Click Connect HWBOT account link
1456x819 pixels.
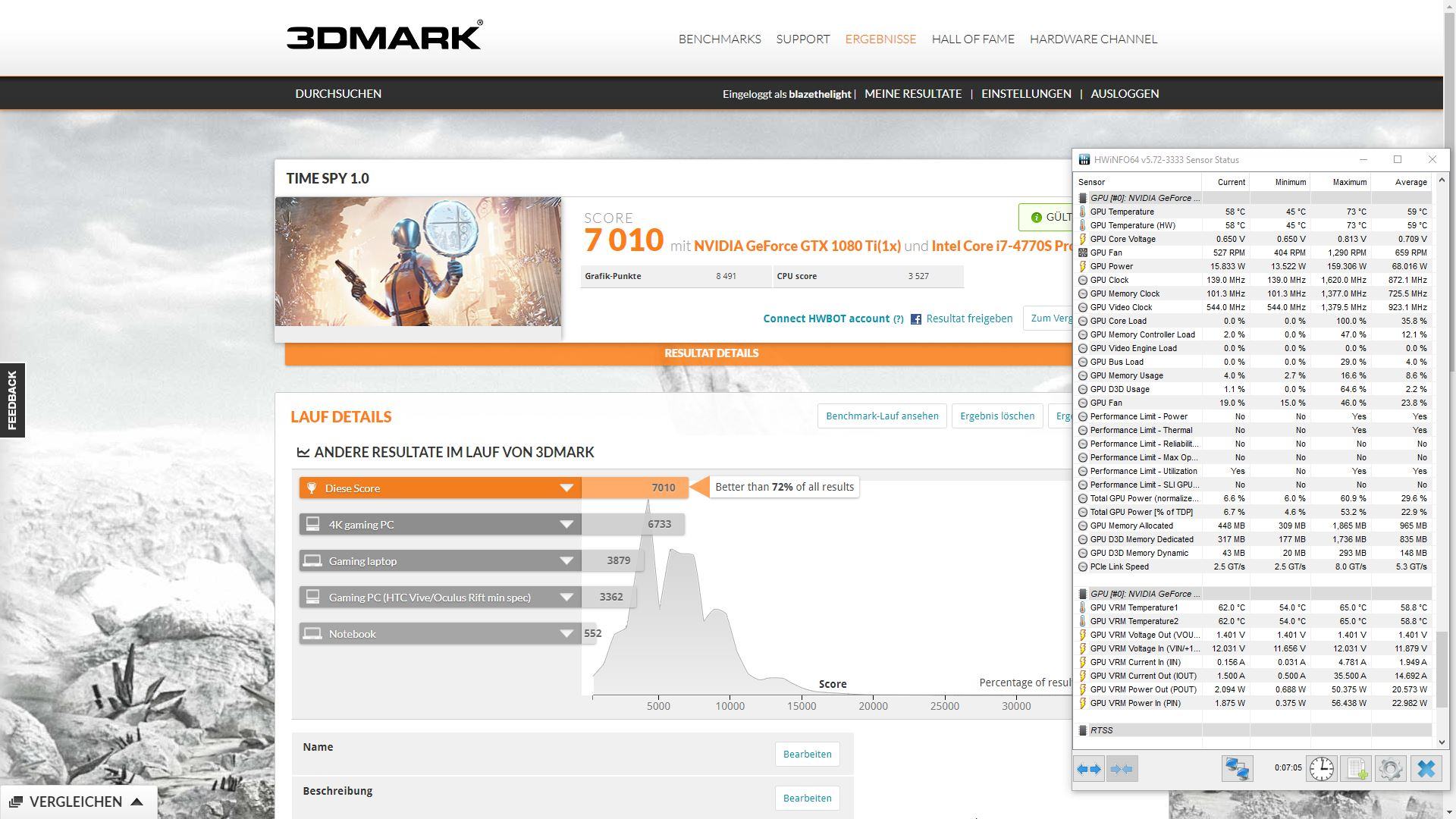click(826, 318)
